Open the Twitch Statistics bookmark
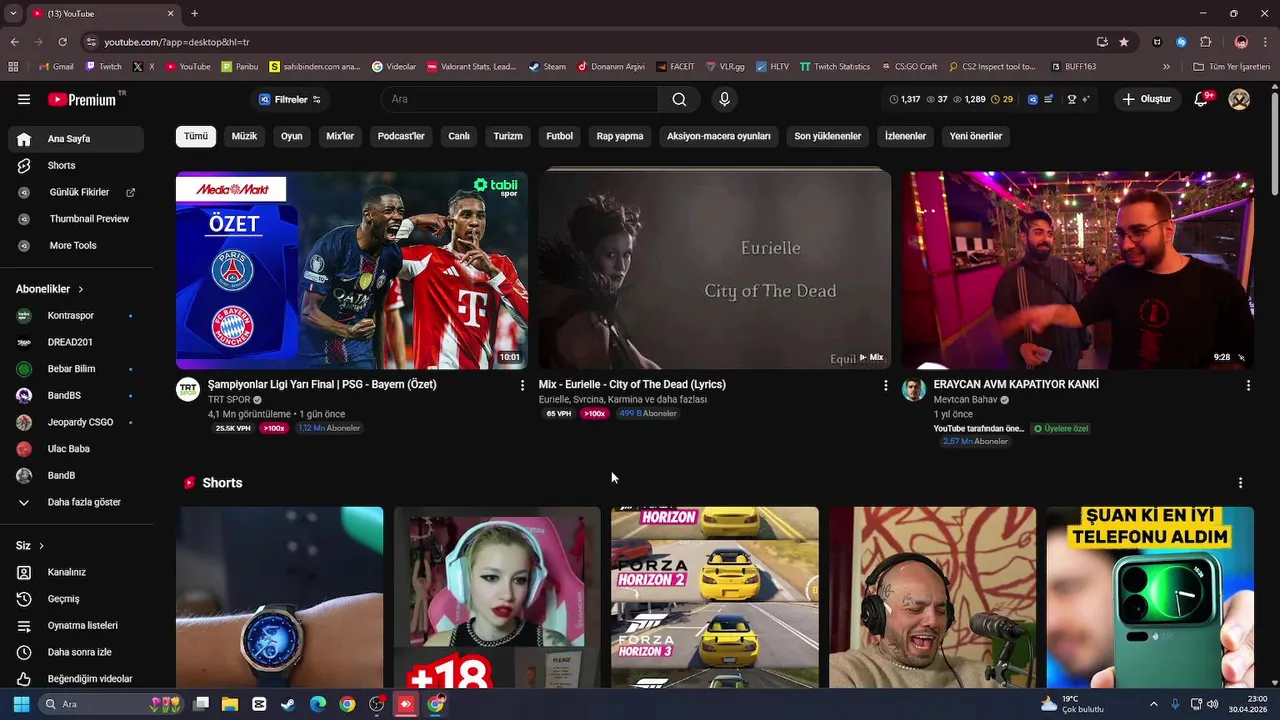Screen dimensions: 1280x720 click(835, 67)
